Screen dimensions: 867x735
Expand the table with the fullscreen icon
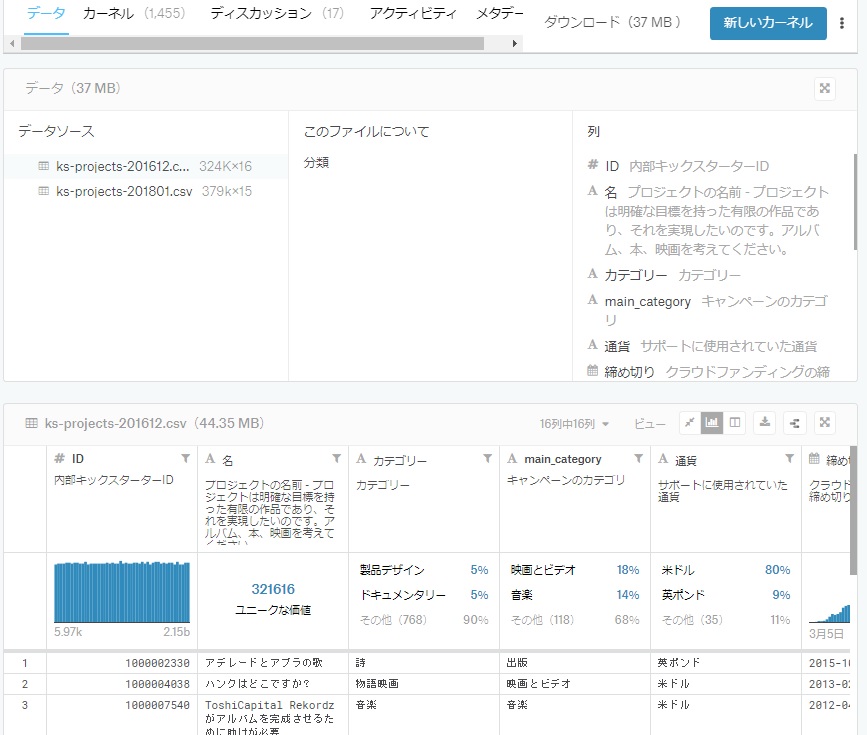pyautogui.click(x=824, y=423)
